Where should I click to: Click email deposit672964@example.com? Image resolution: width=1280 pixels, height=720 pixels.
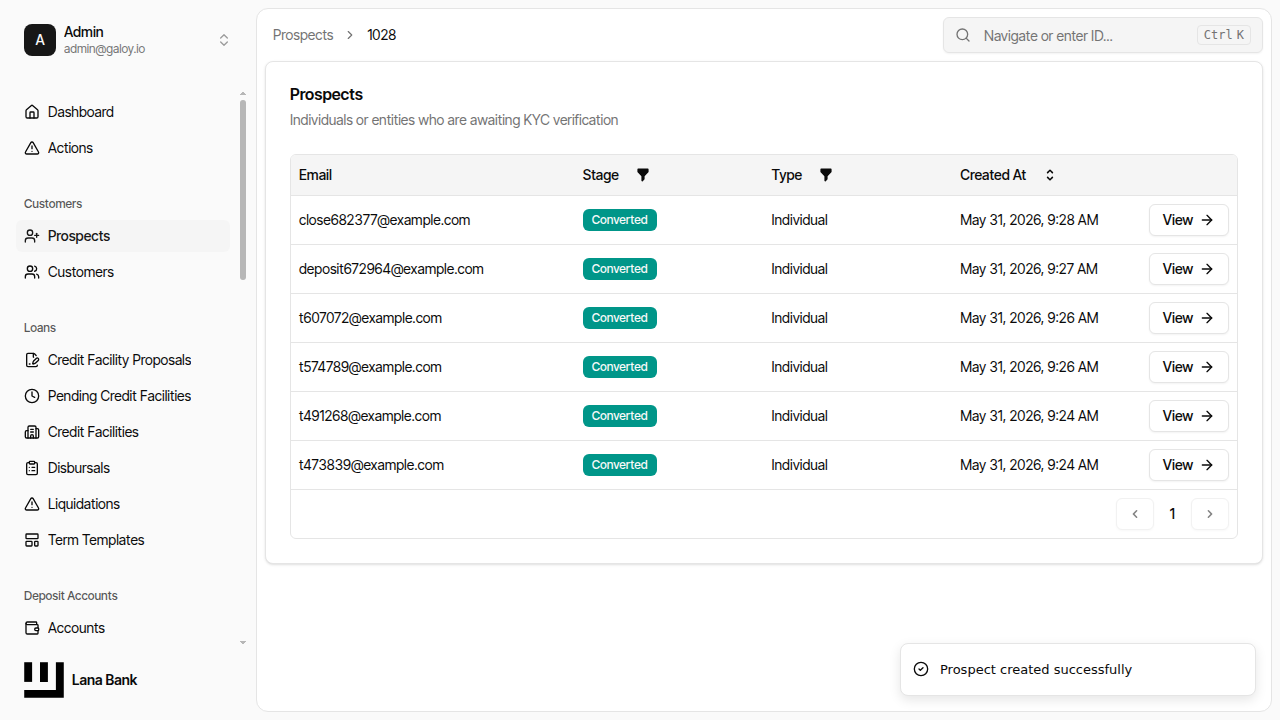click(391, 269)
